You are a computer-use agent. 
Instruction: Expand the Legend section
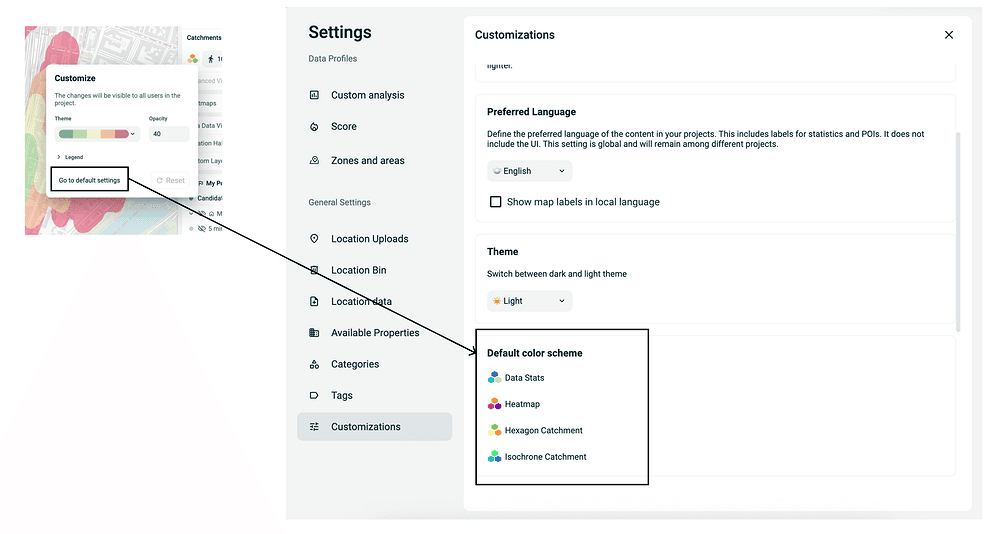pos(70,158)
